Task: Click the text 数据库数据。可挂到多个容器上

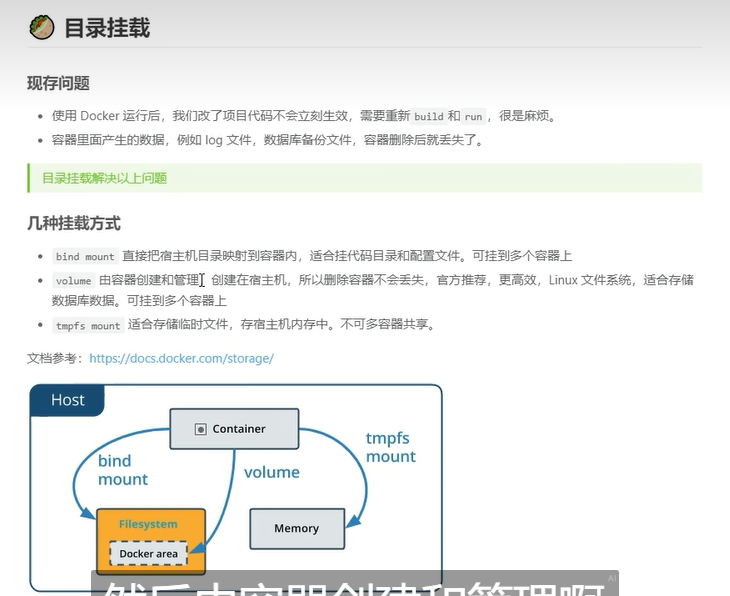Action: click(139, 301)
